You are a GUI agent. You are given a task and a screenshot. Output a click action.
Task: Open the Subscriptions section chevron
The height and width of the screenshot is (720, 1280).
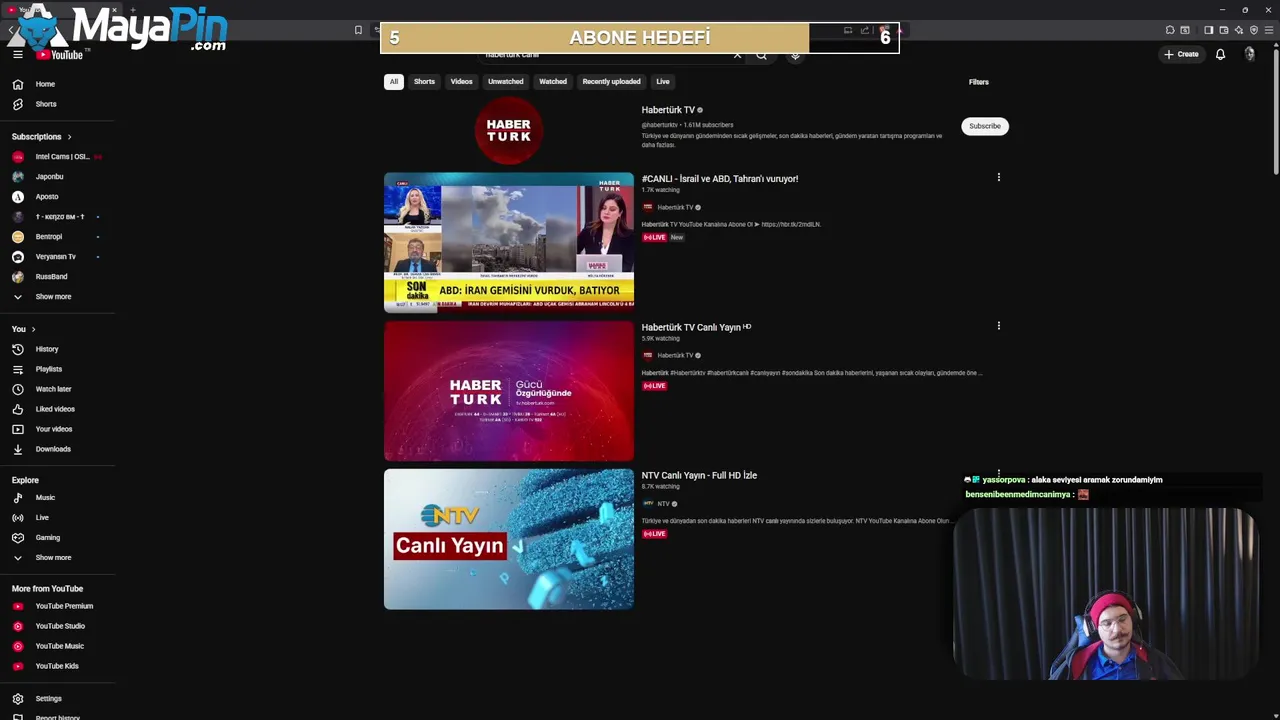click(69, 136)
